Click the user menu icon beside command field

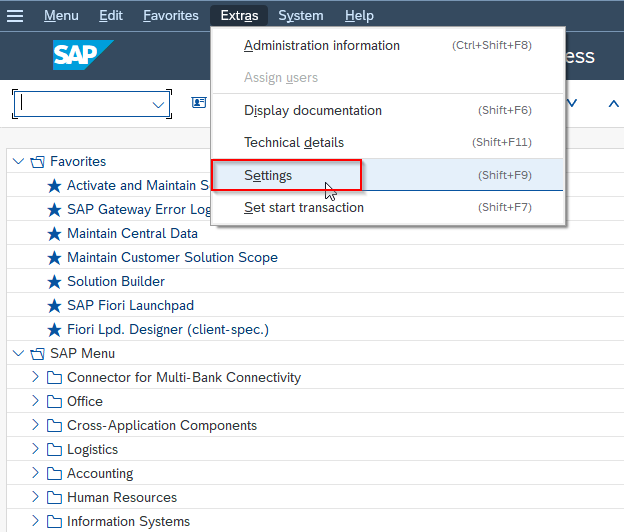199,103
